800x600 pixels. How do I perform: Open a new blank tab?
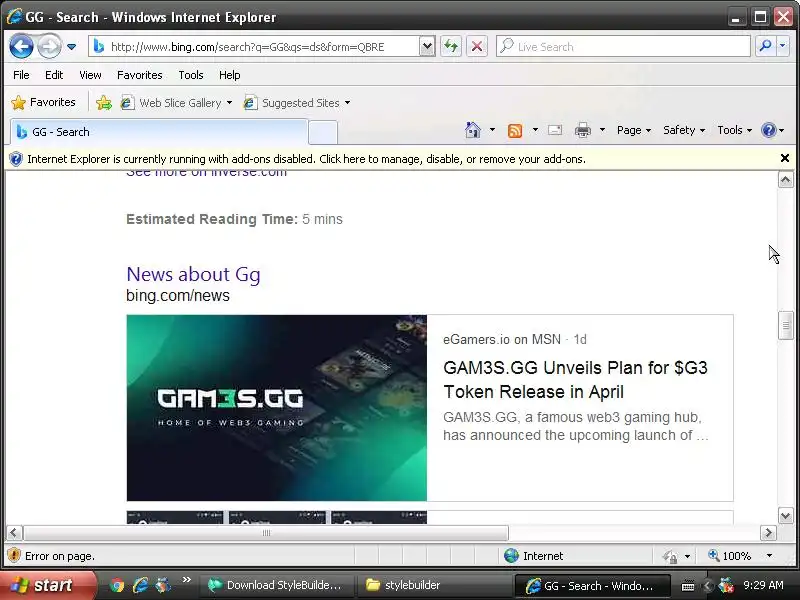click(x=323, y=133)
